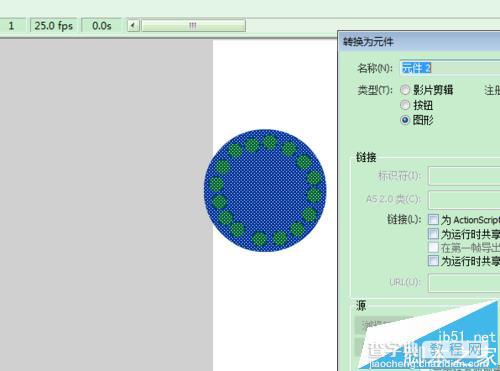Click the 名称 field containing 元件 2
500x371 pixels.
[x=450, y=68]
